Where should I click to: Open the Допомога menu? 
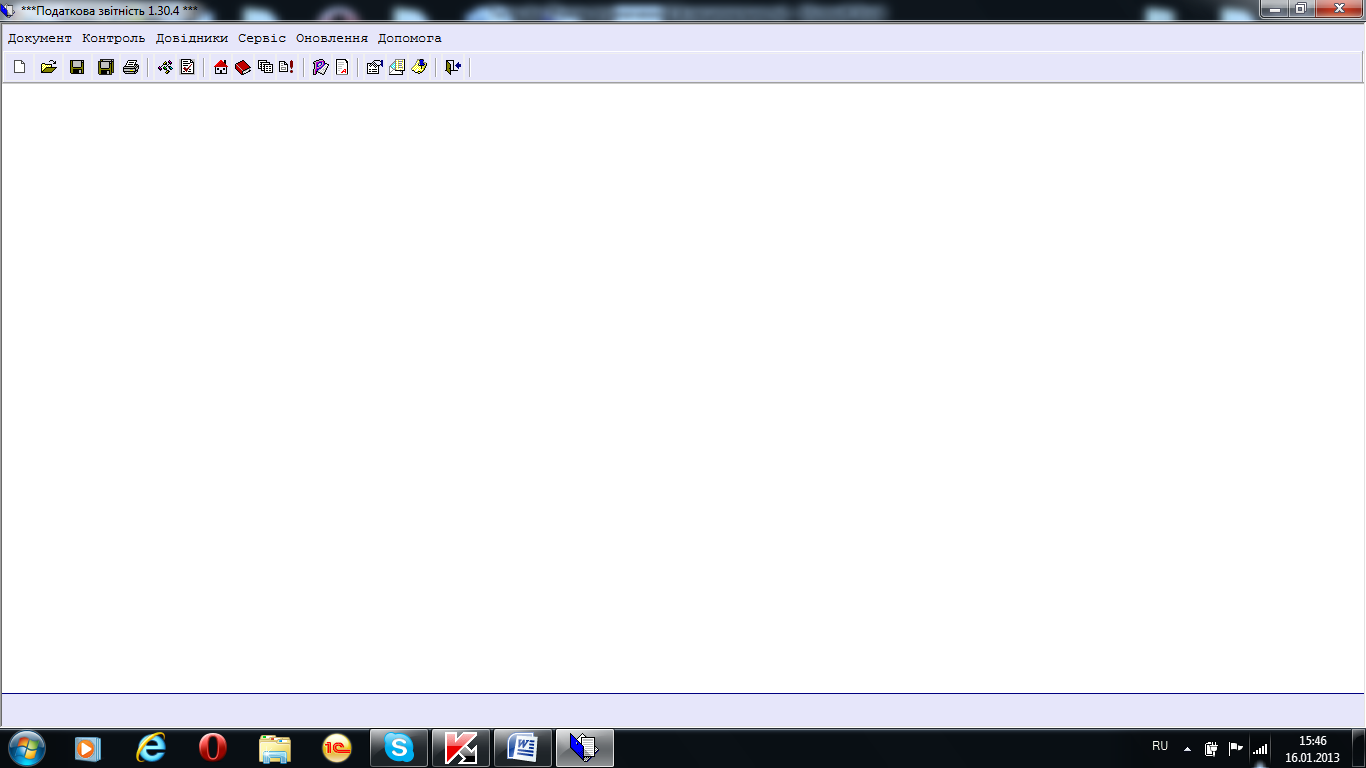click(410, 38)
